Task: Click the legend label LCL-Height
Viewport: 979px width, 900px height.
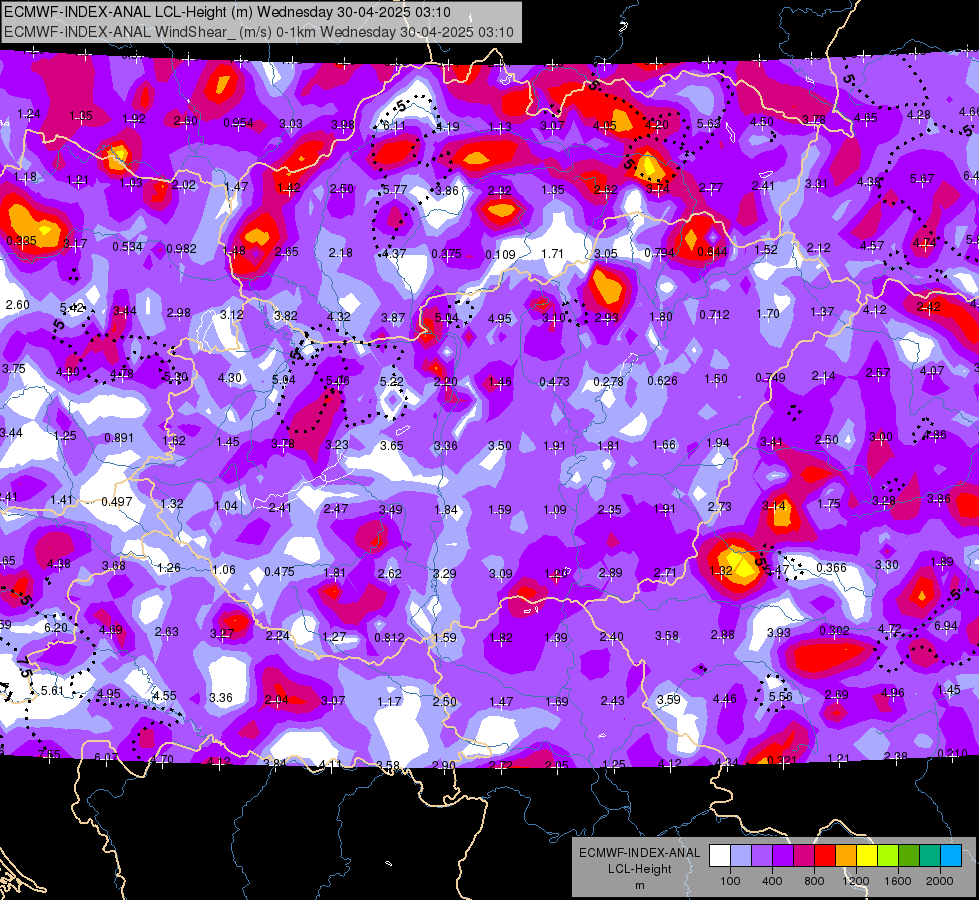Action: pos(640,869)
